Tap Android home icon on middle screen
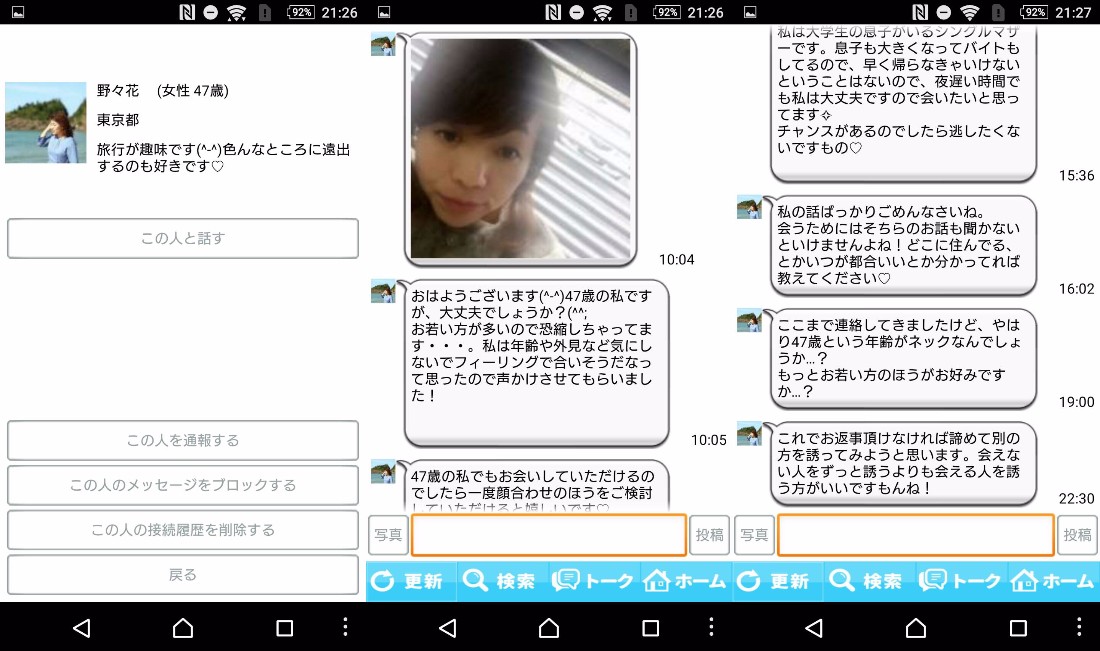1100x651 pixels. [x=549, y=628]
